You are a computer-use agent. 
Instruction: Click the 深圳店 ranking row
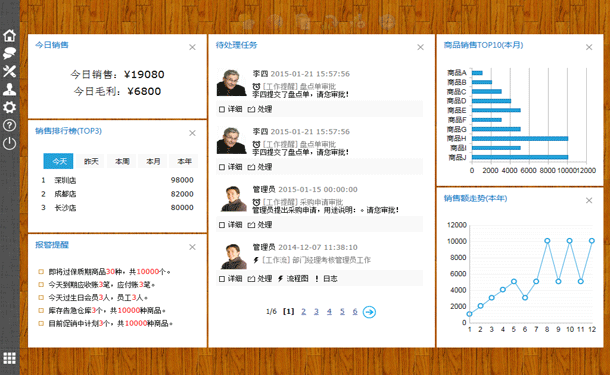coord(117,180)
